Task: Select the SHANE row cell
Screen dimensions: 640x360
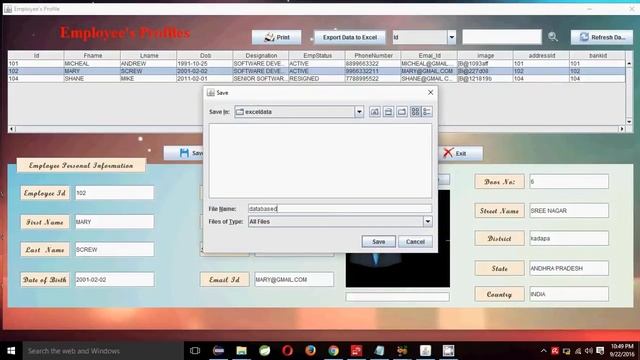Action: 92,78
